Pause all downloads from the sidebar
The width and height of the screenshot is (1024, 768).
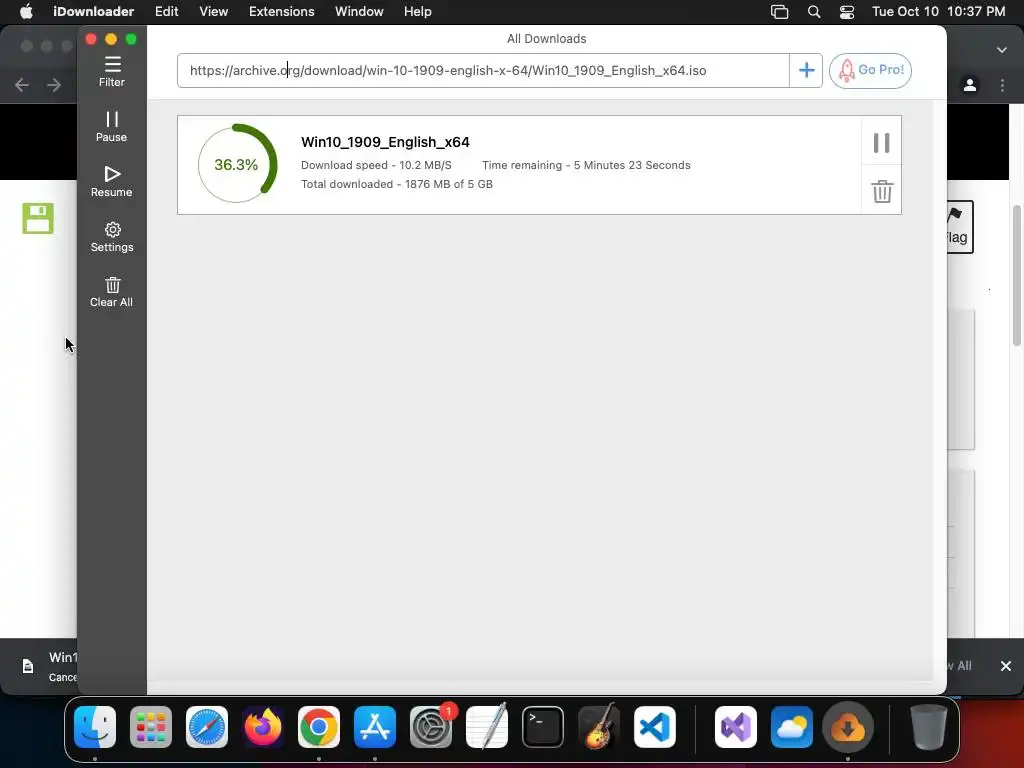point(112,127)
